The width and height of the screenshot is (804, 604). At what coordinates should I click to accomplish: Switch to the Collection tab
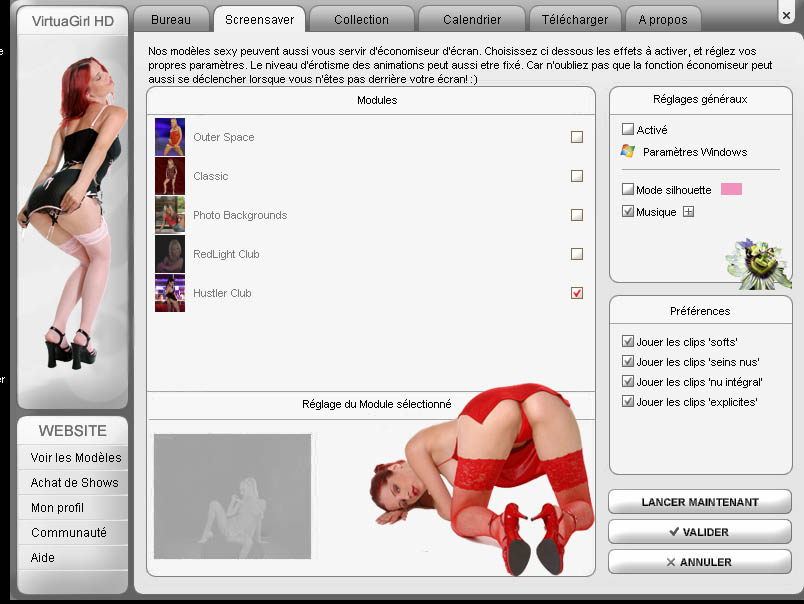[x=361, y=19]
